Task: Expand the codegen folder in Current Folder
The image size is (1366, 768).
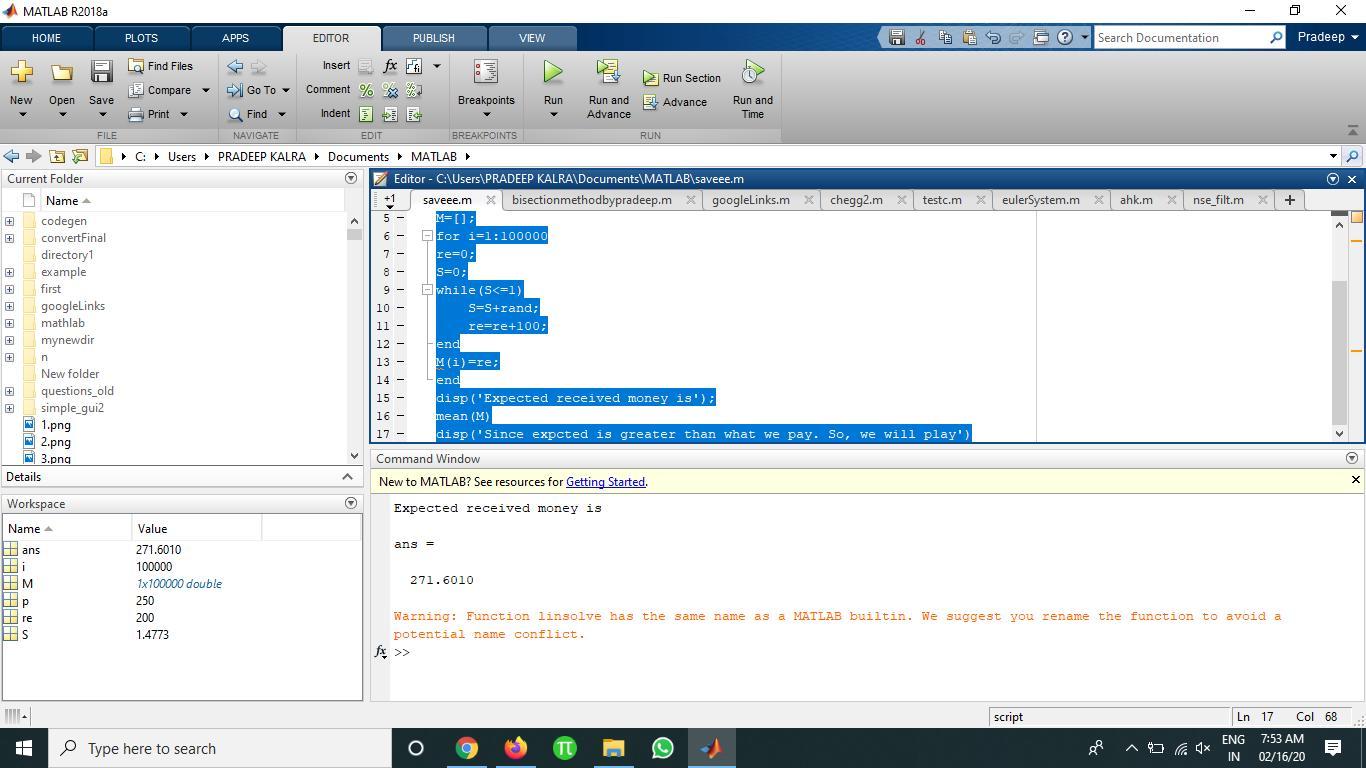Action: click(x=10, y=221)
